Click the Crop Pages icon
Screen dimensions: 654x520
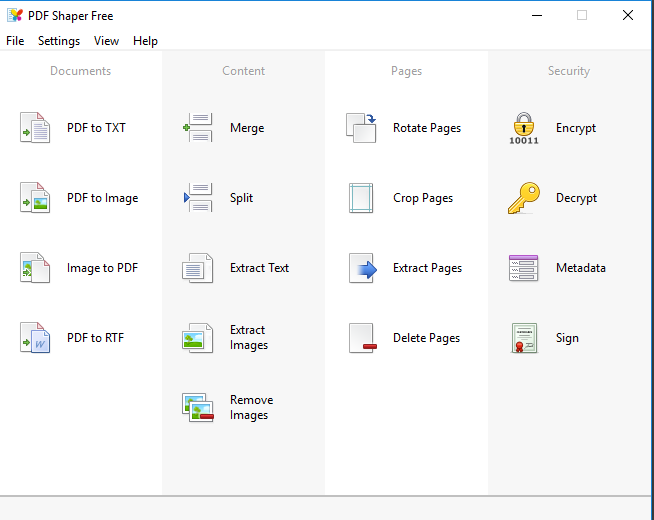[x=361, y=198]
